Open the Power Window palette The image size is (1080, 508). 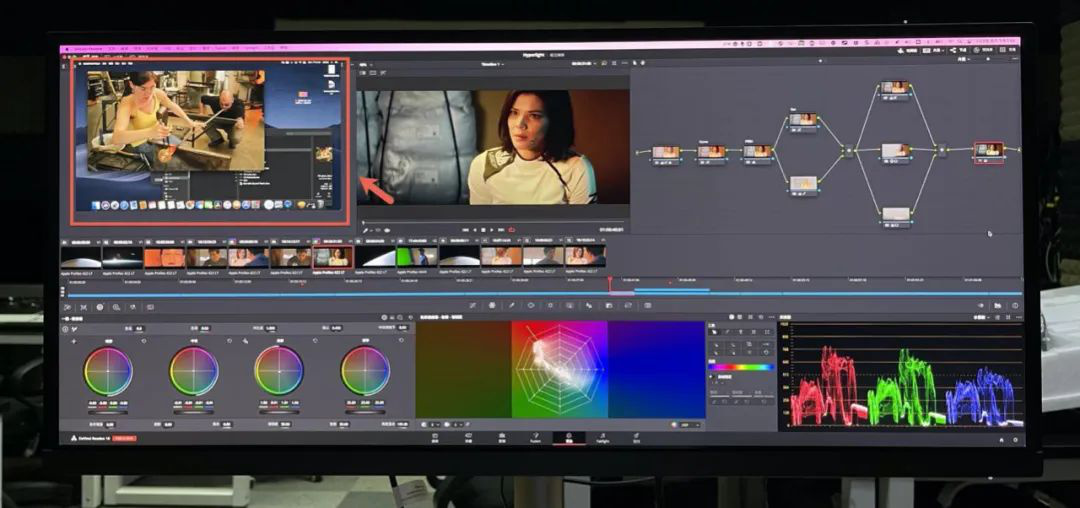[531, 305]
